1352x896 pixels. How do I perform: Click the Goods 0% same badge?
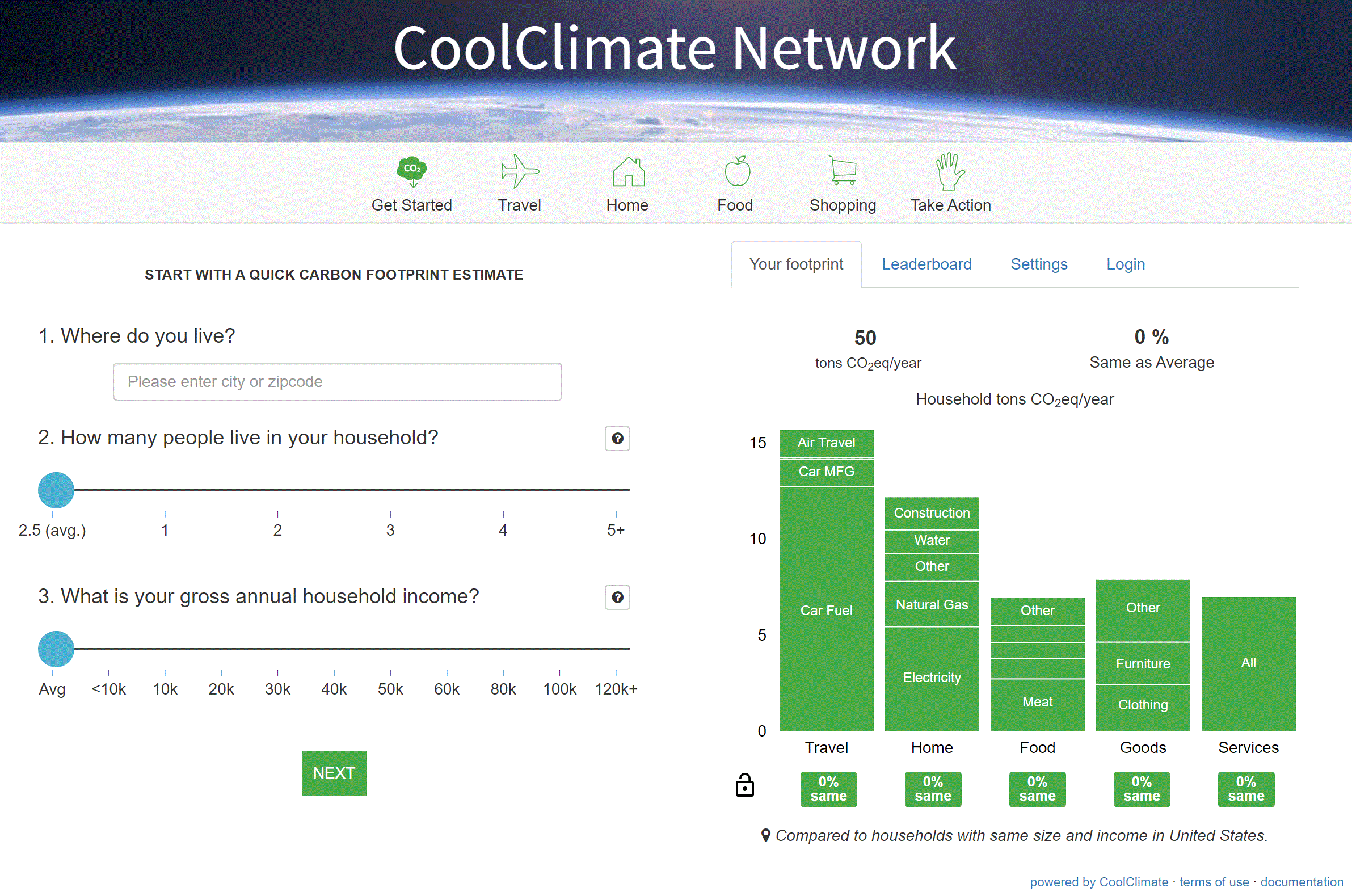[1142, 789]
